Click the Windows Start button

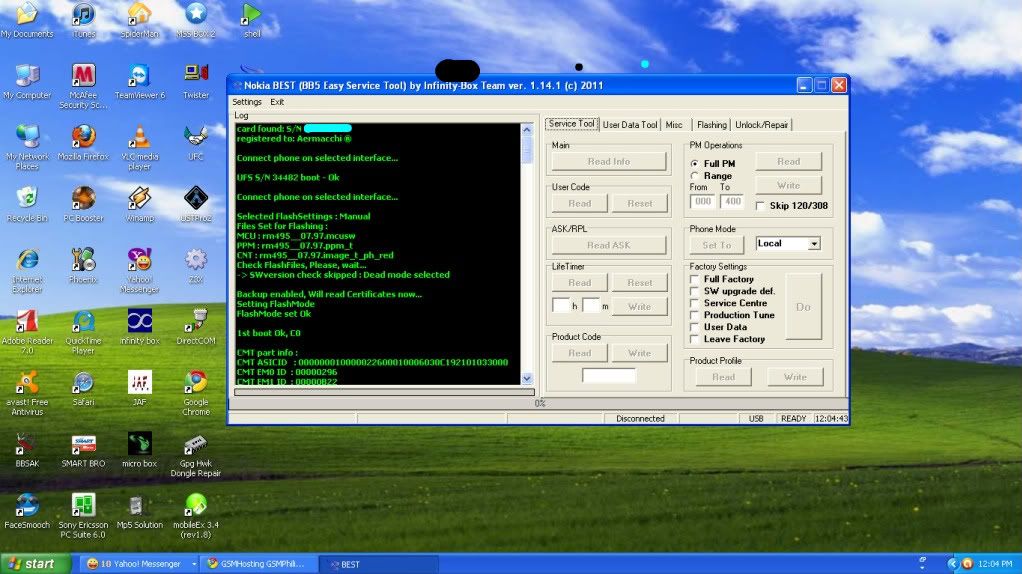coord(36,564)
